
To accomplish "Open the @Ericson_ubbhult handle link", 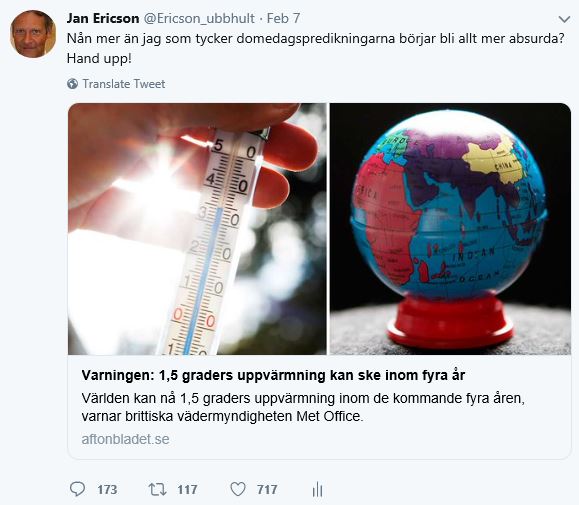I will 199,18.
